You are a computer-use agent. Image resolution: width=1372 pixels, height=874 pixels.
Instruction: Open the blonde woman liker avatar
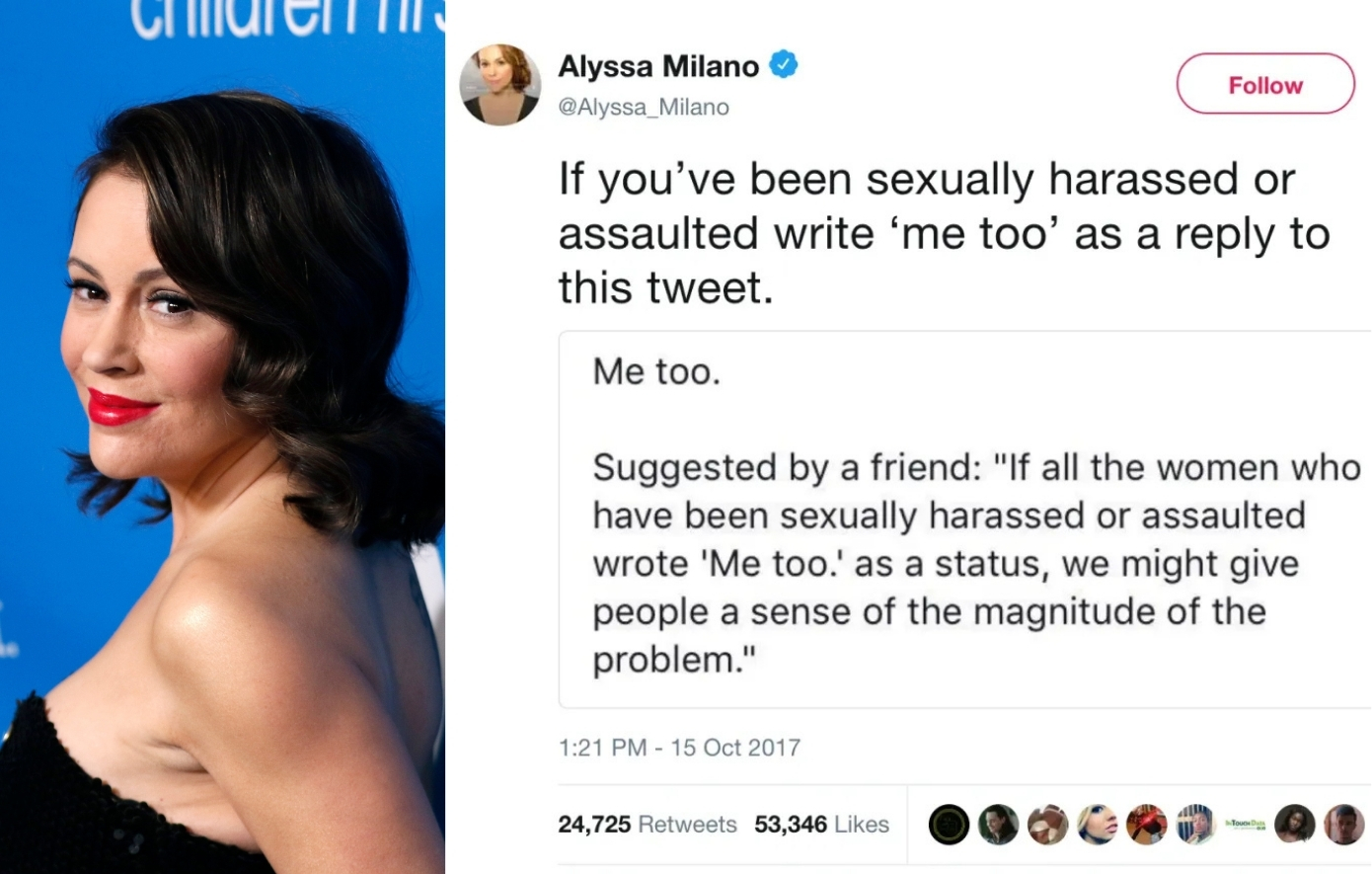tap(1098, 825)
